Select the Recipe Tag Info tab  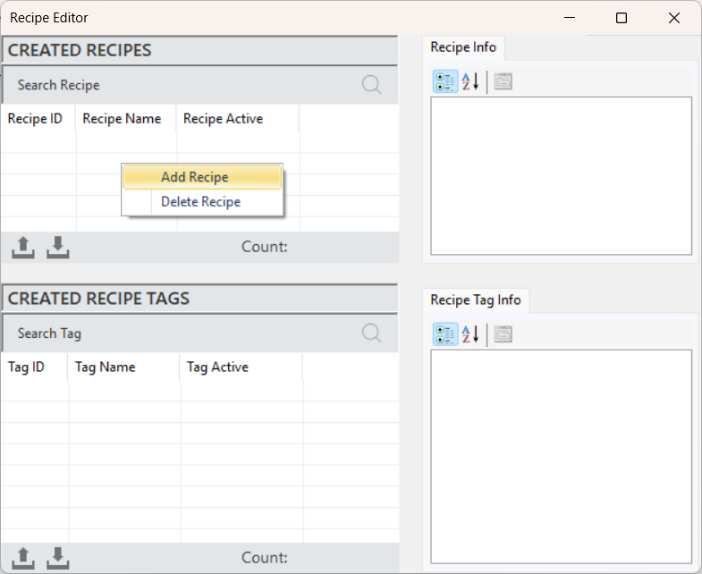(475, 300)
